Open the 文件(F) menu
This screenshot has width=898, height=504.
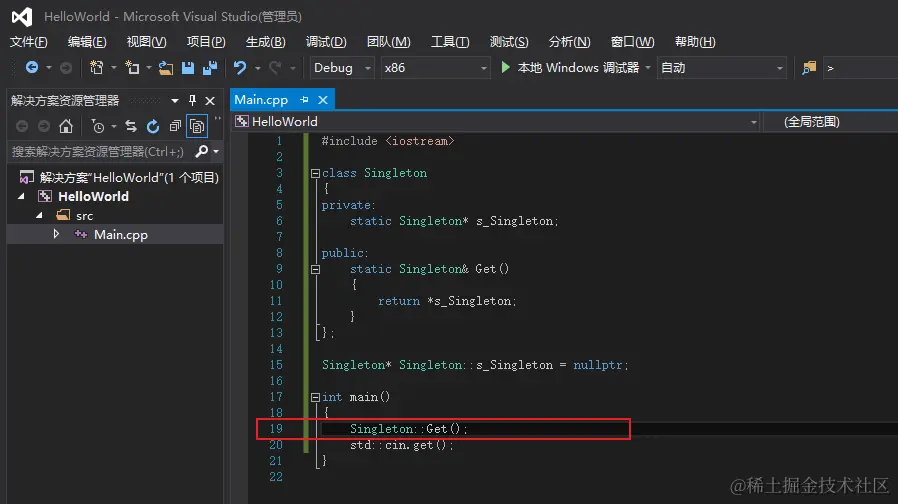tap(28, 42)
